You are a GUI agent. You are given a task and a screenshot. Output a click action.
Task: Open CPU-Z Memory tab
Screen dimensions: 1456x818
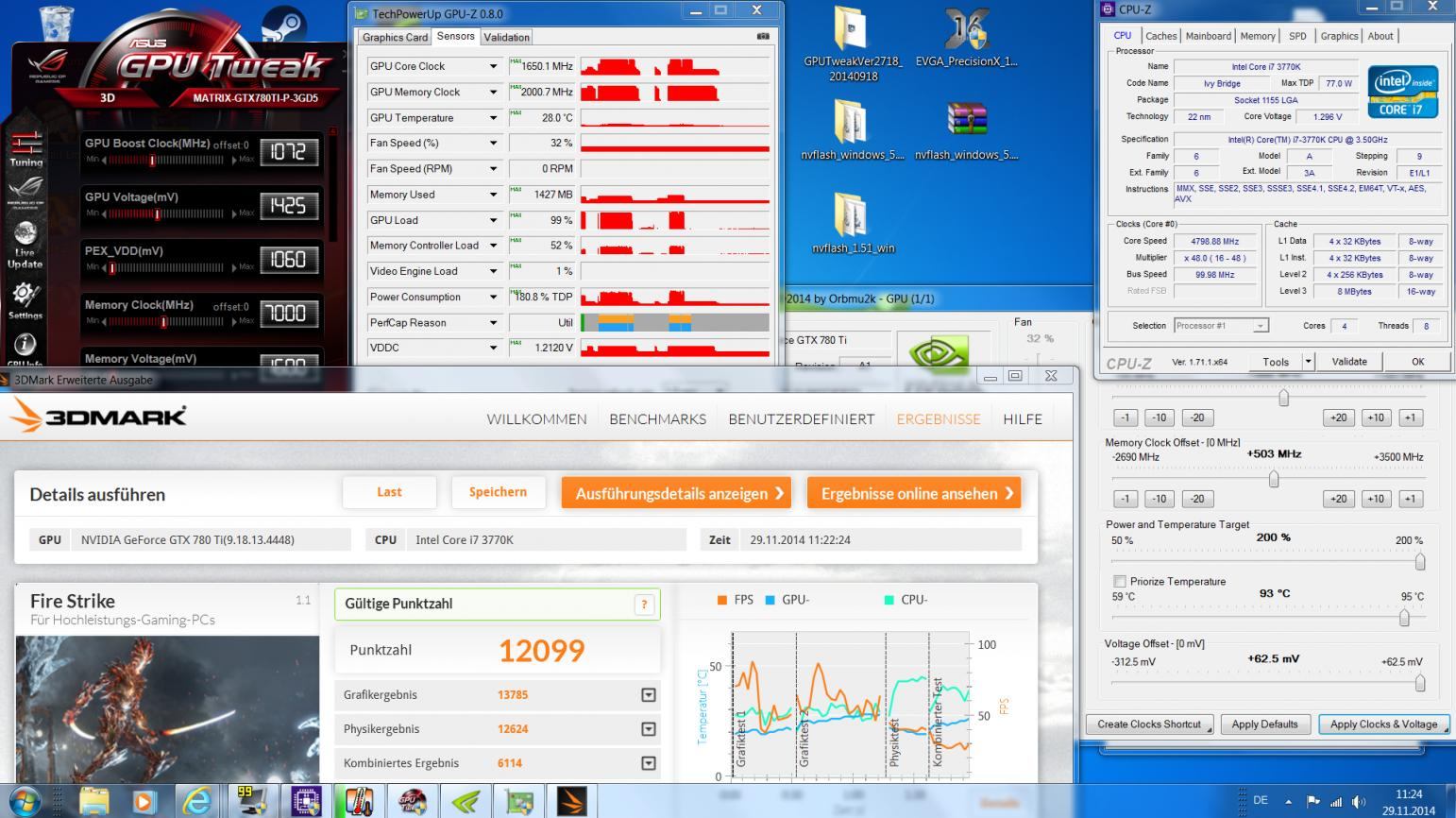click(1258, 36)
